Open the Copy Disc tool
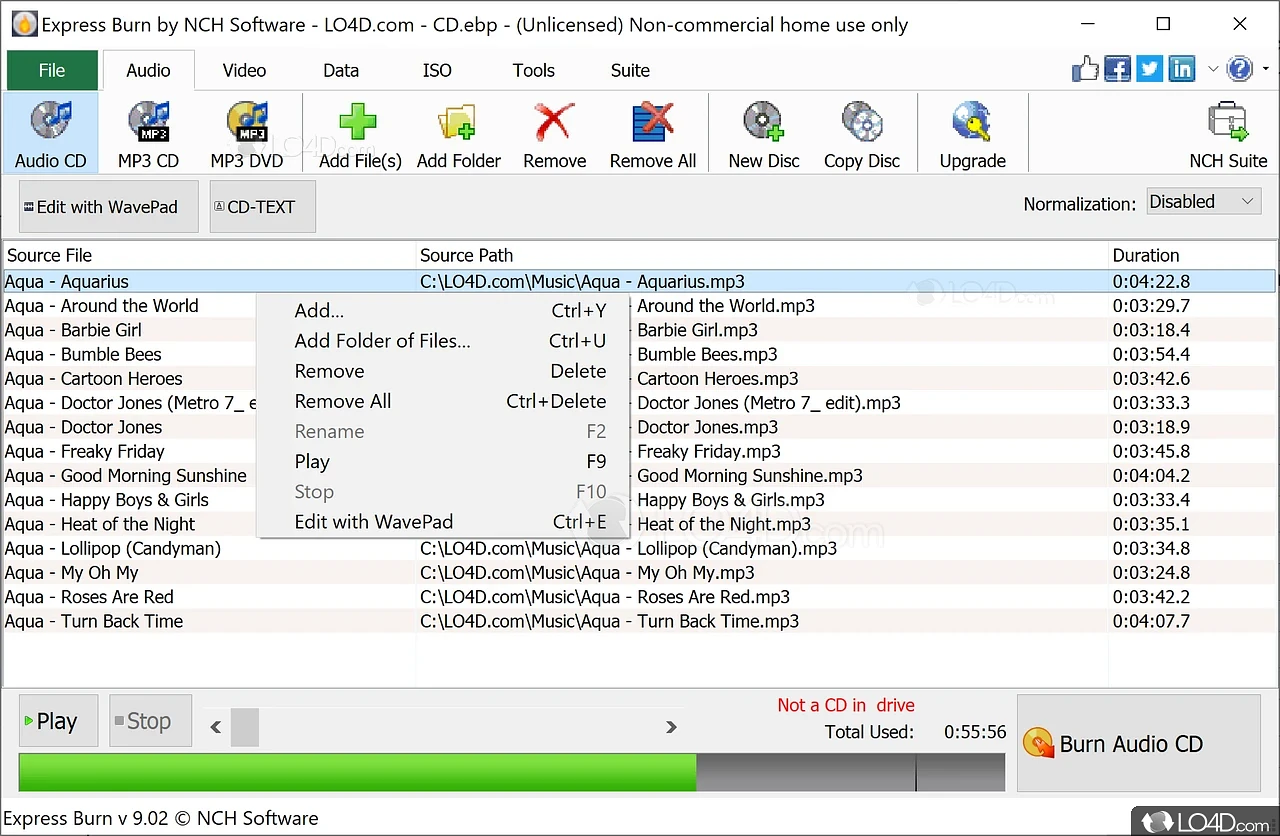Screen dimensions: 1280x836 click(861, 123)
